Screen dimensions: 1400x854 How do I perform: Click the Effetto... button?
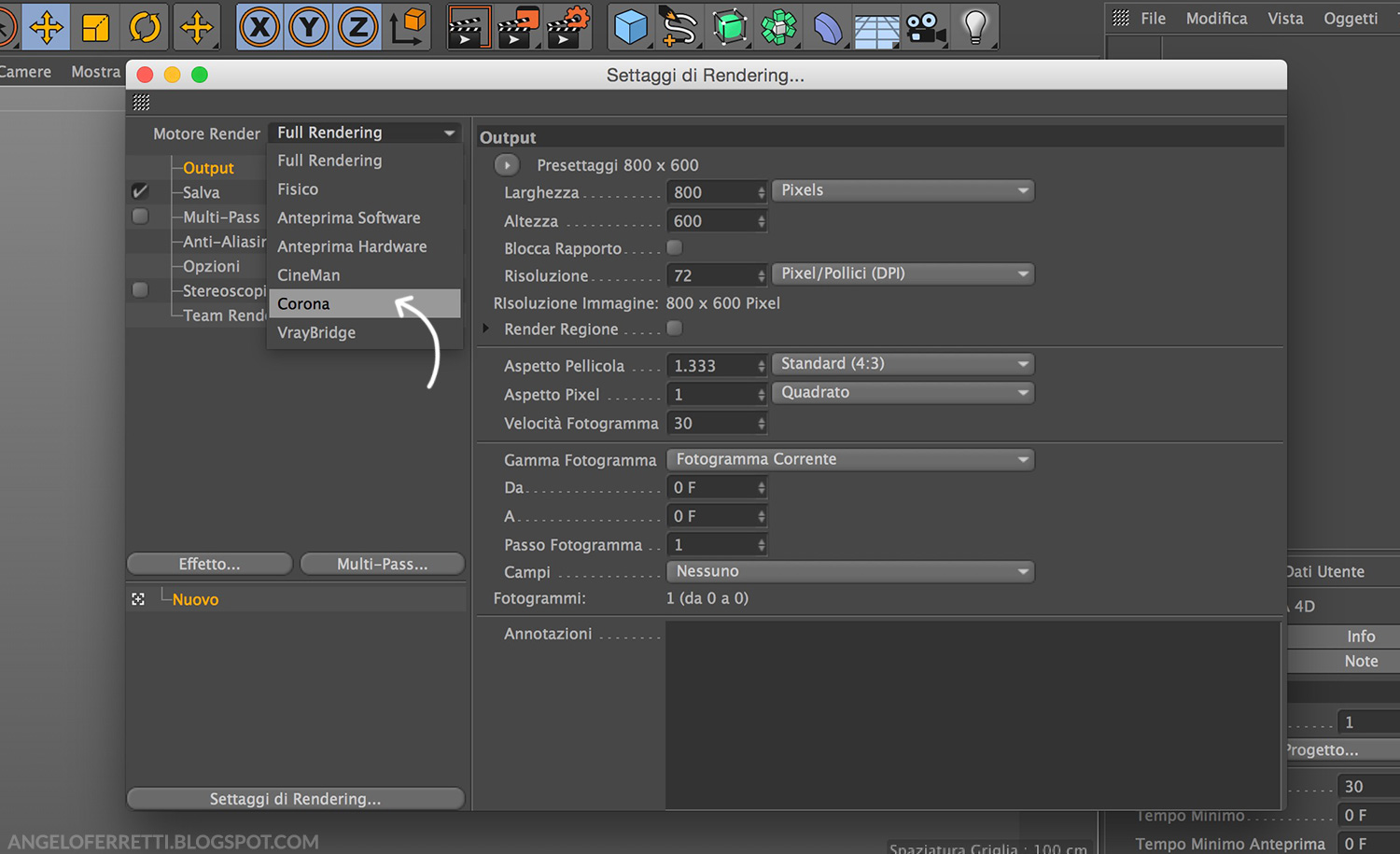[x=209, y=564]
